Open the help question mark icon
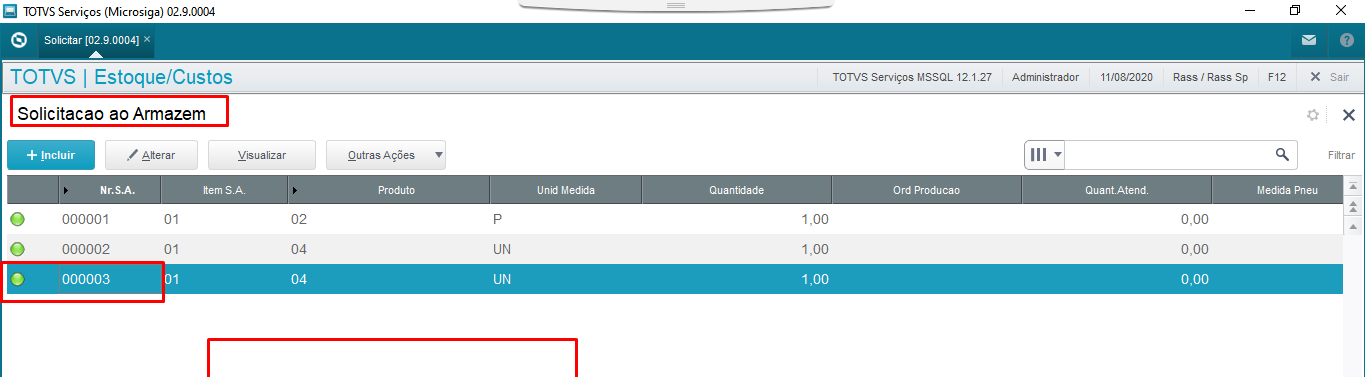Viewport: 1365px width, 377px height. (1346, 40)
